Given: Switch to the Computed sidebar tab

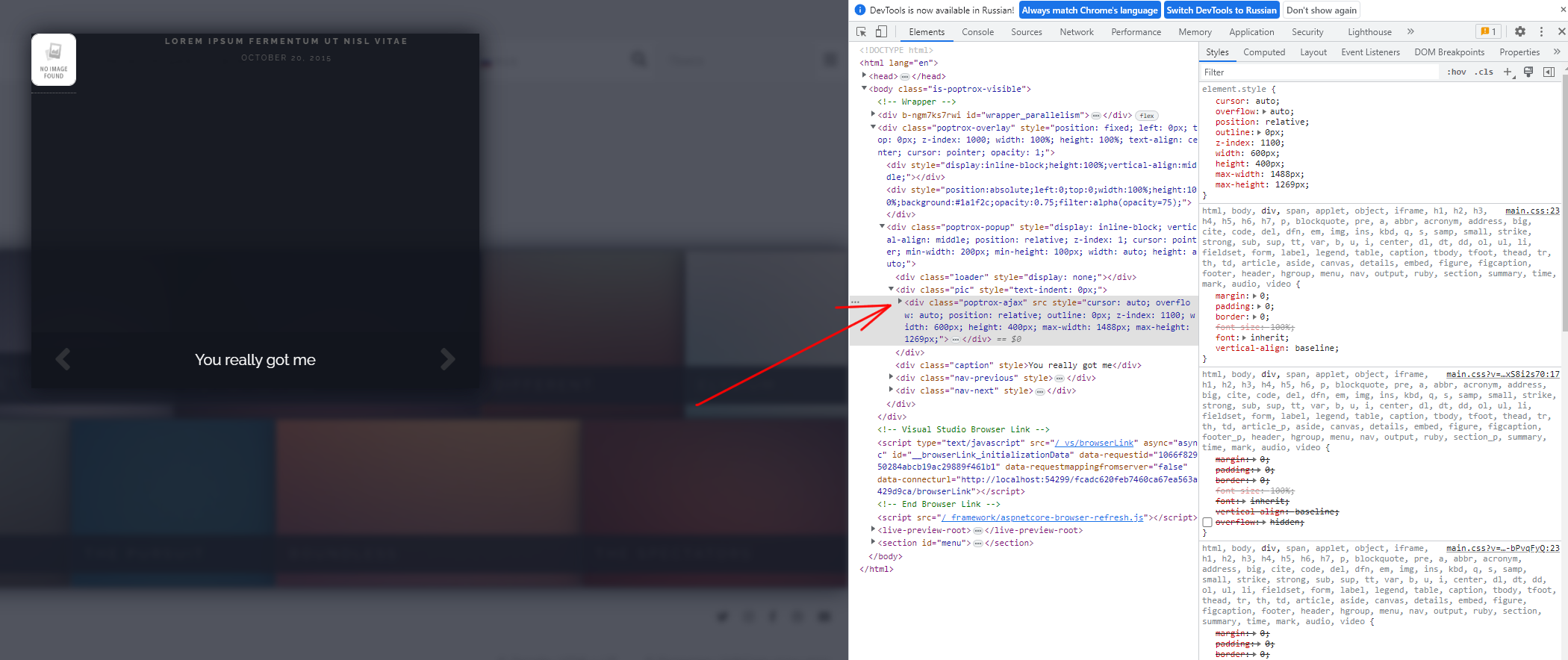Looking at the screenshot, I should 1264,52.
